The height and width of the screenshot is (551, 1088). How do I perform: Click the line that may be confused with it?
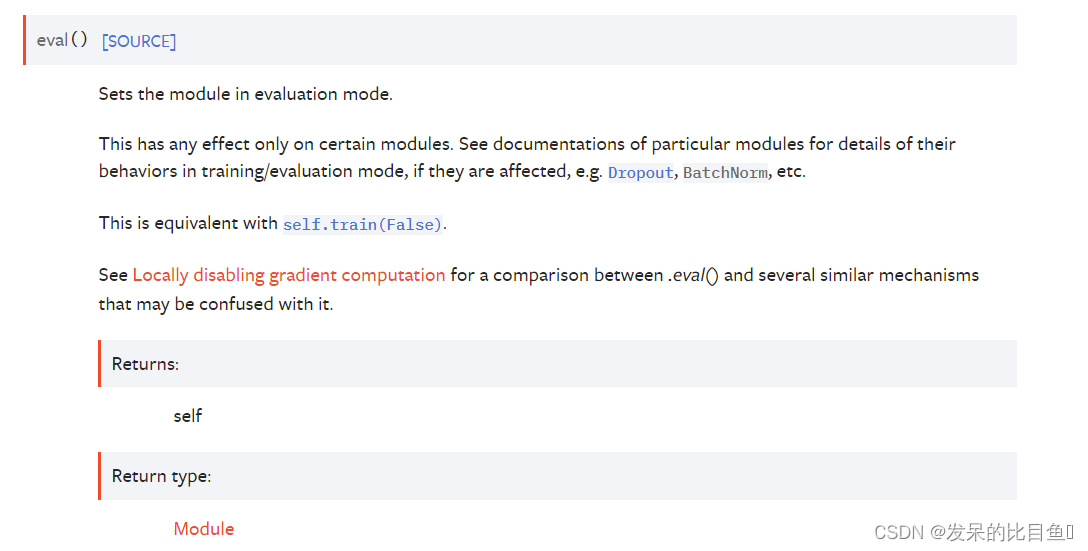pyautogui.click(x=216, y=304)
